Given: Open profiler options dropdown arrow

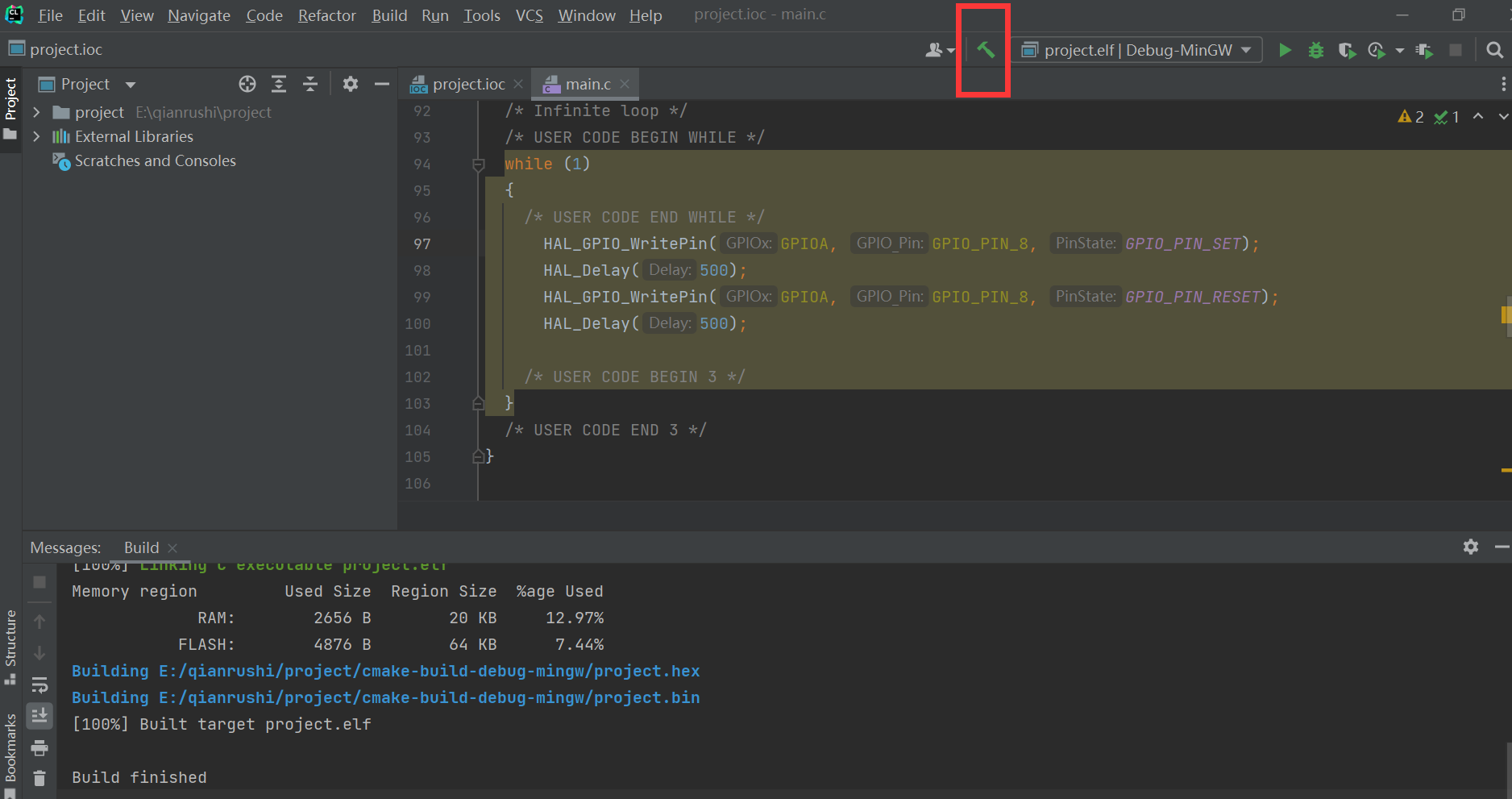Looking at the screenshot, I should coord(1400,50).
